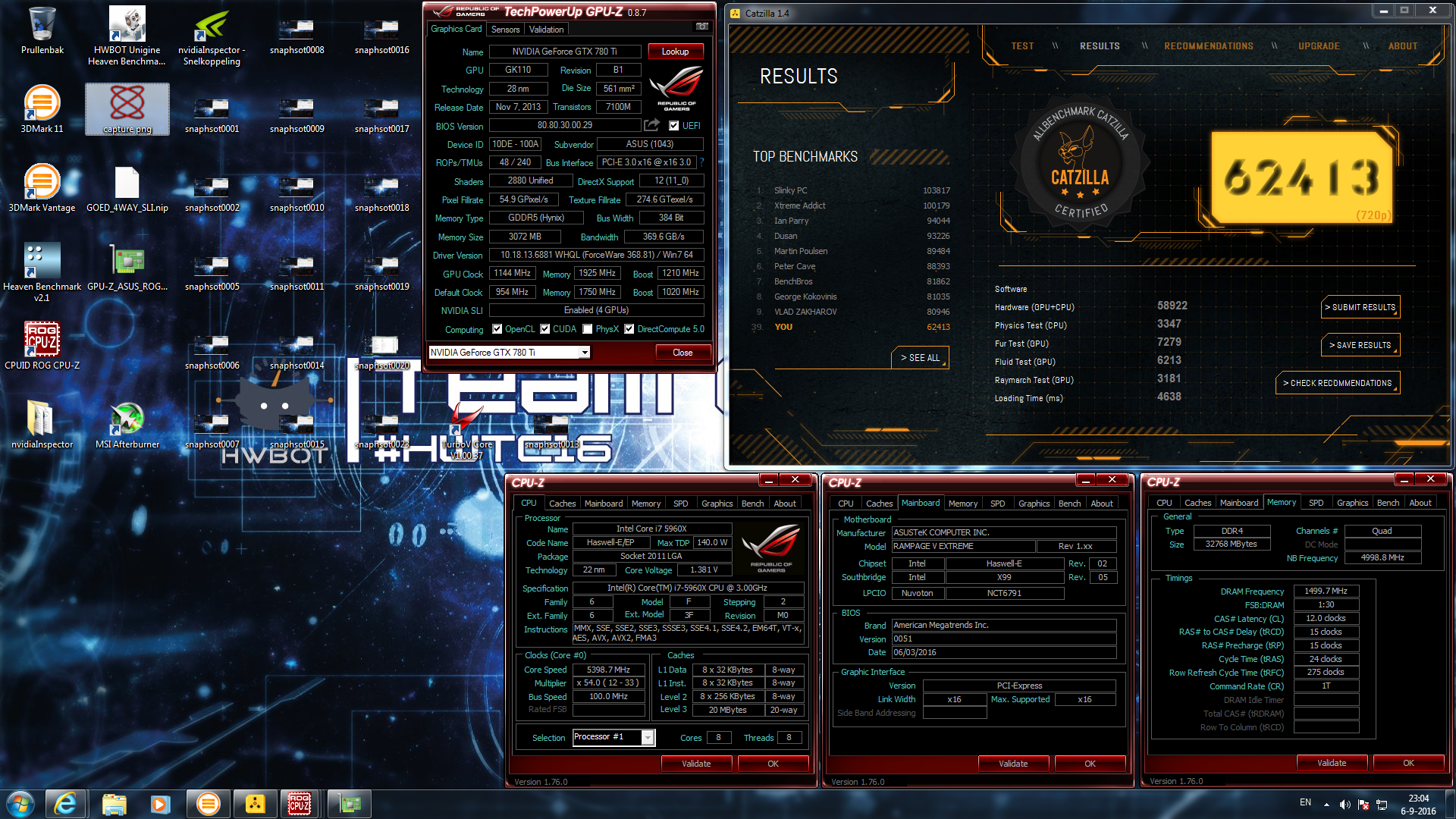The image size is (1456, 819).
Task: Click the GPU-Z screenshot camera icon
Action: pyautogui.click(x=702, y=27)
